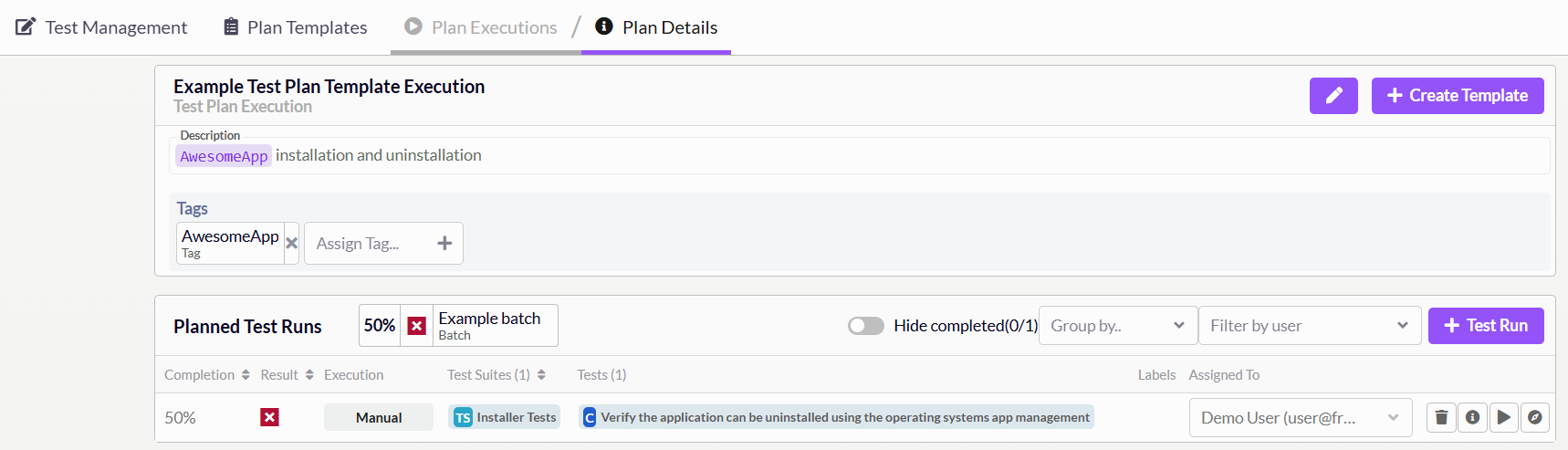1568x450 pixels.
Task: Delete the test run with trash icon
Action: tap(1441, 417)
